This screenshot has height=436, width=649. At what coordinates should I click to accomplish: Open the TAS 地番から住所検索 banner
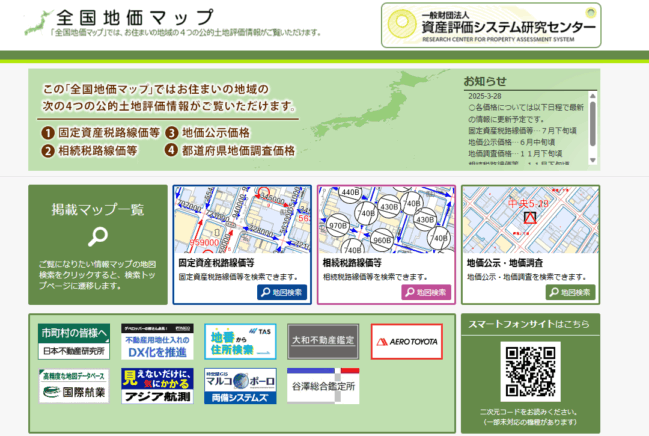pyautogui.click(x=240, y=342)
